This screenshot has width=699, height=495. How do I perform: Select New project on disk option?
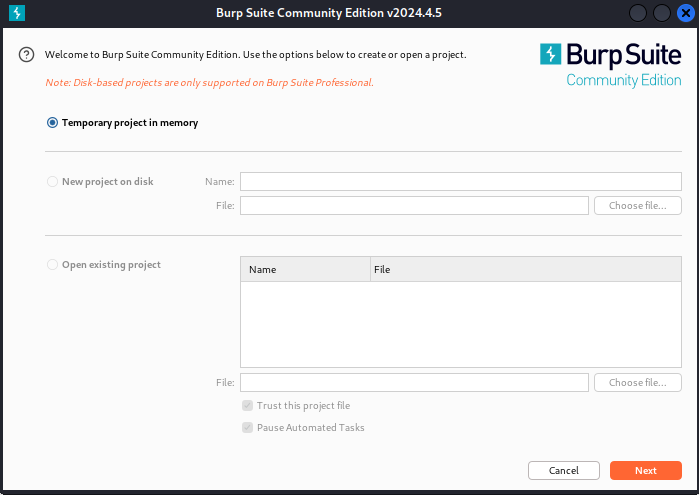coord(52,182)
